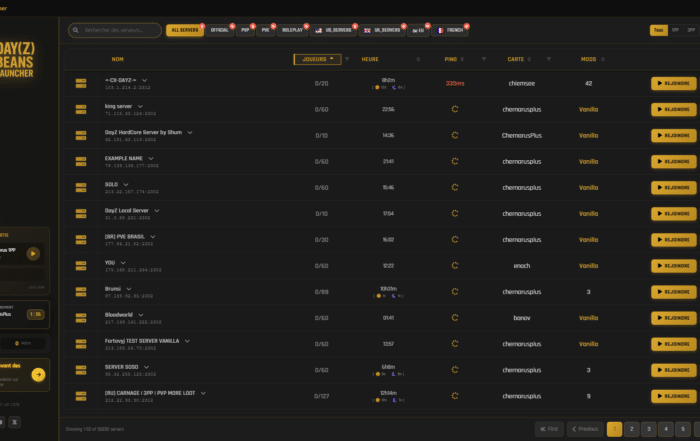Sort servers by Mods column
The image size is (700, 441).
[x=588, y=59]
